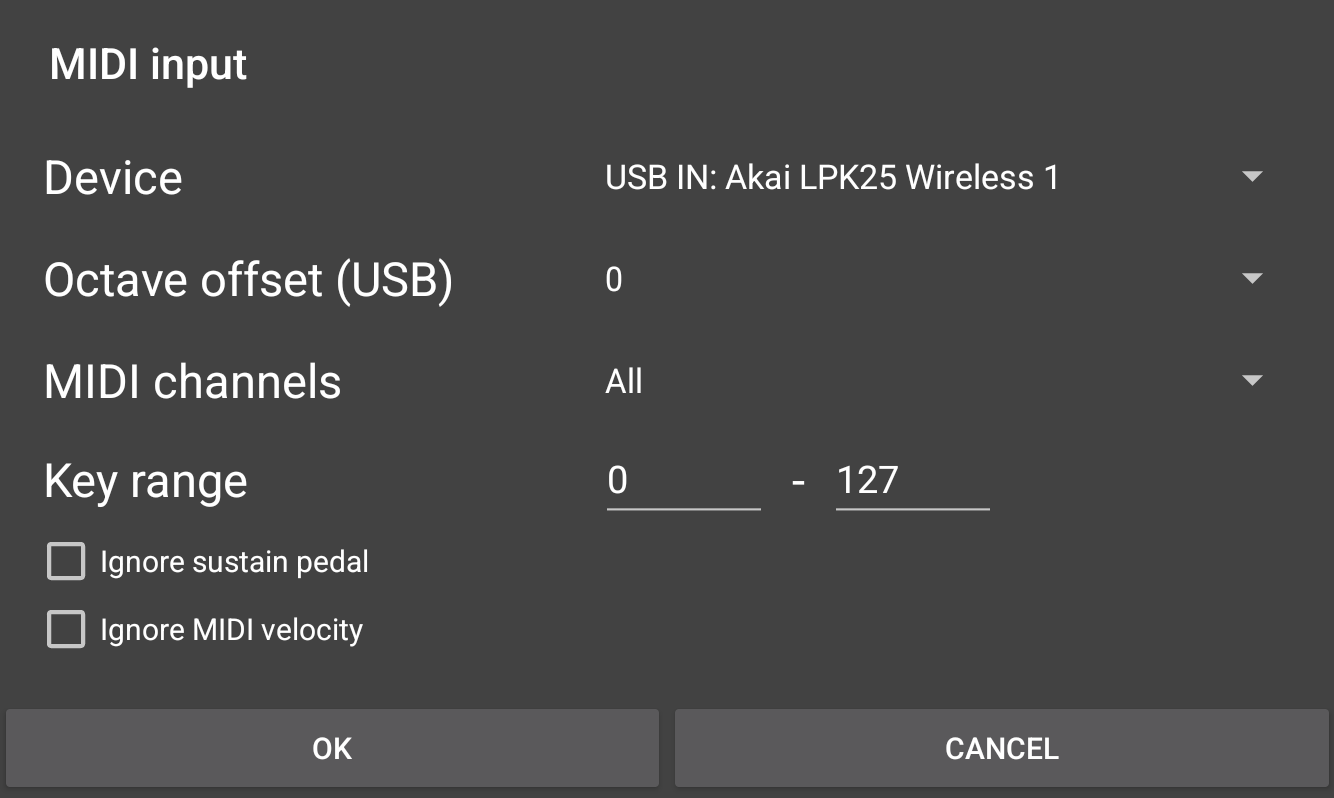Select the Akai LPK25 Wireless device text

pos(831,178)
